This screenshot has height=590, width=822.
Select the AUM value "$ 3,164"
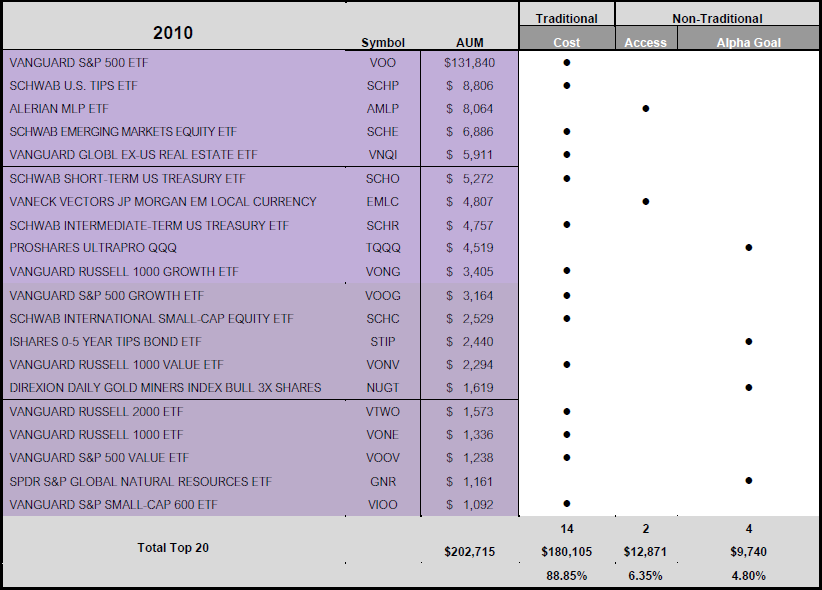pos(470,296)
